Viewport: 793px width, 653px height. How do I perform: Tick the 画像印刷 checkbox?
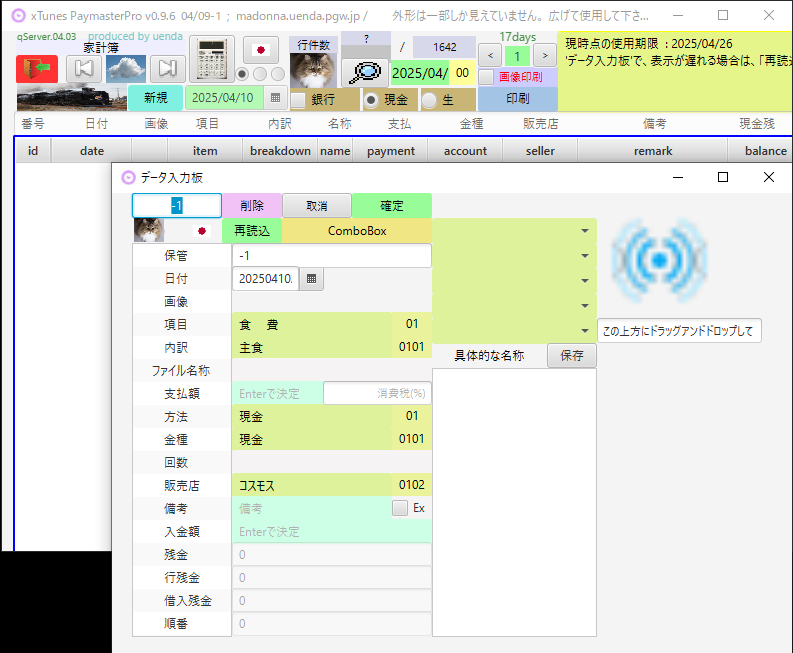click(x=486, y=77)
